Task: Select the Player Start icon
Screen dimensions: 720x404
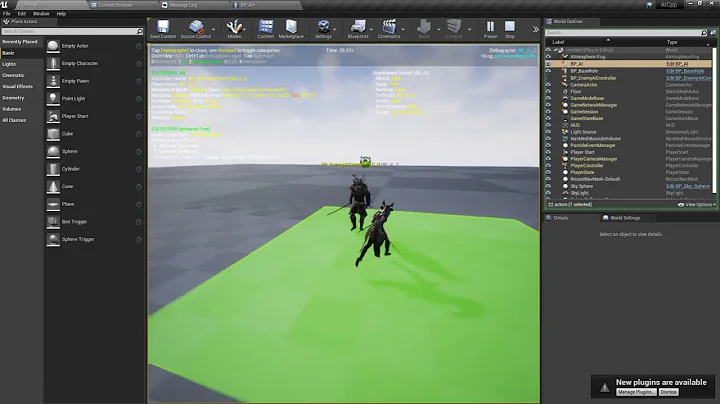Action: pyautogui.click(x=53, y=116)
